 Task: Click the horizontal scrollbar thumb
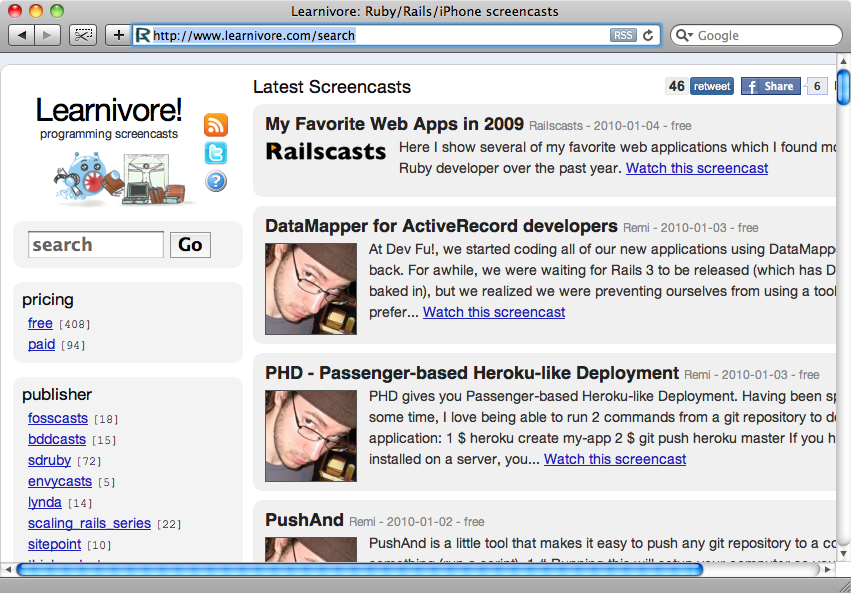[360, 570]
